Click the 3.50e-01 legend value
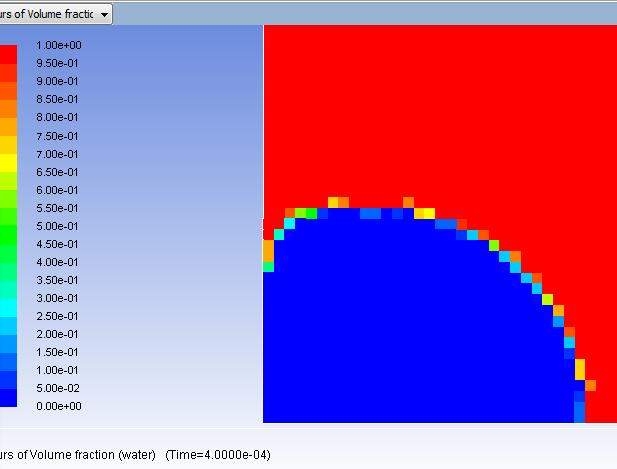 click(x=57, y=281)
